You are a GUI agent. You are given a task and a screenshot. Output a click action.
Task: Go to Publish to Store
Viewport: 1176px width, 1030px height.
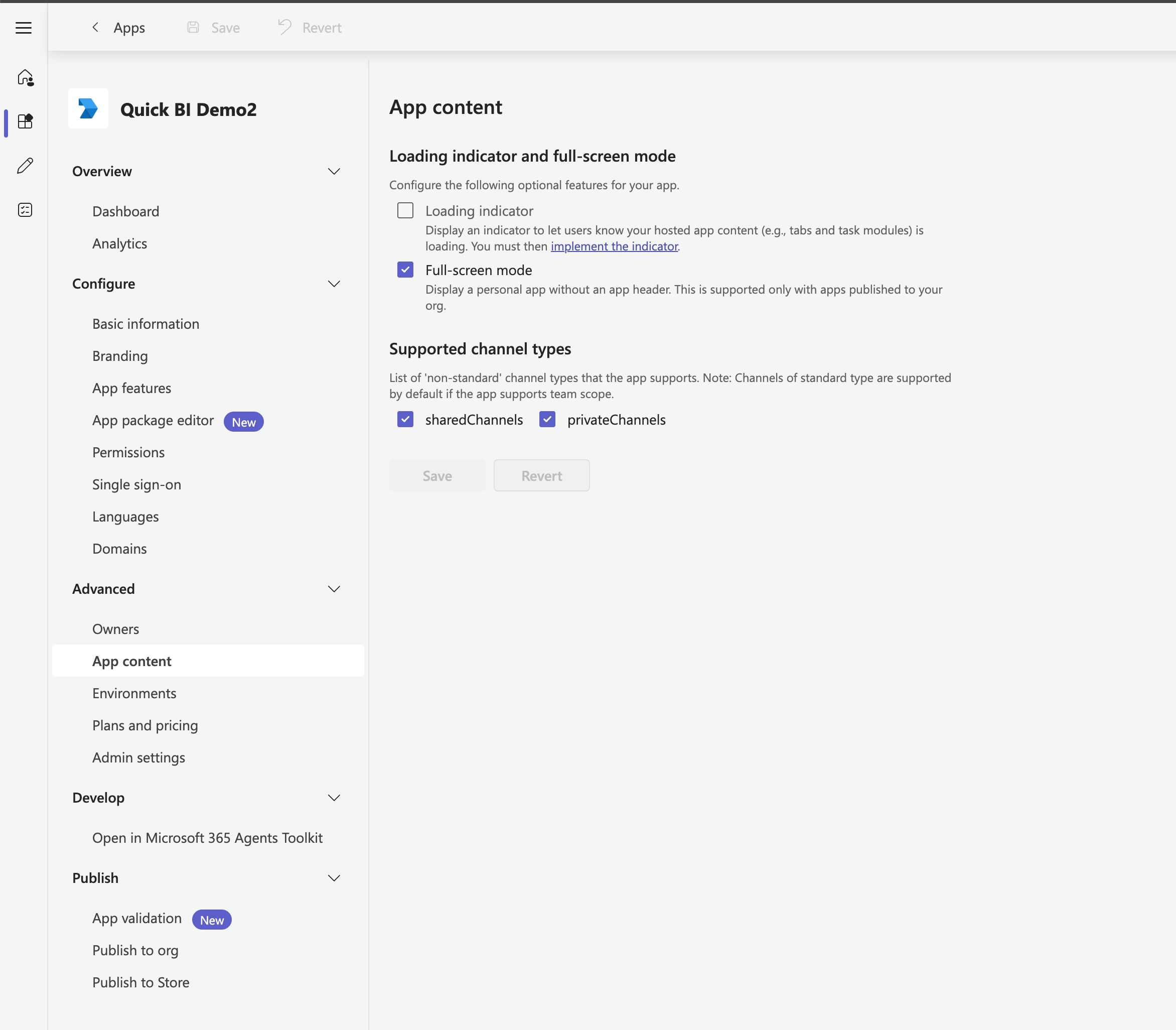click(x=141, y=982)
